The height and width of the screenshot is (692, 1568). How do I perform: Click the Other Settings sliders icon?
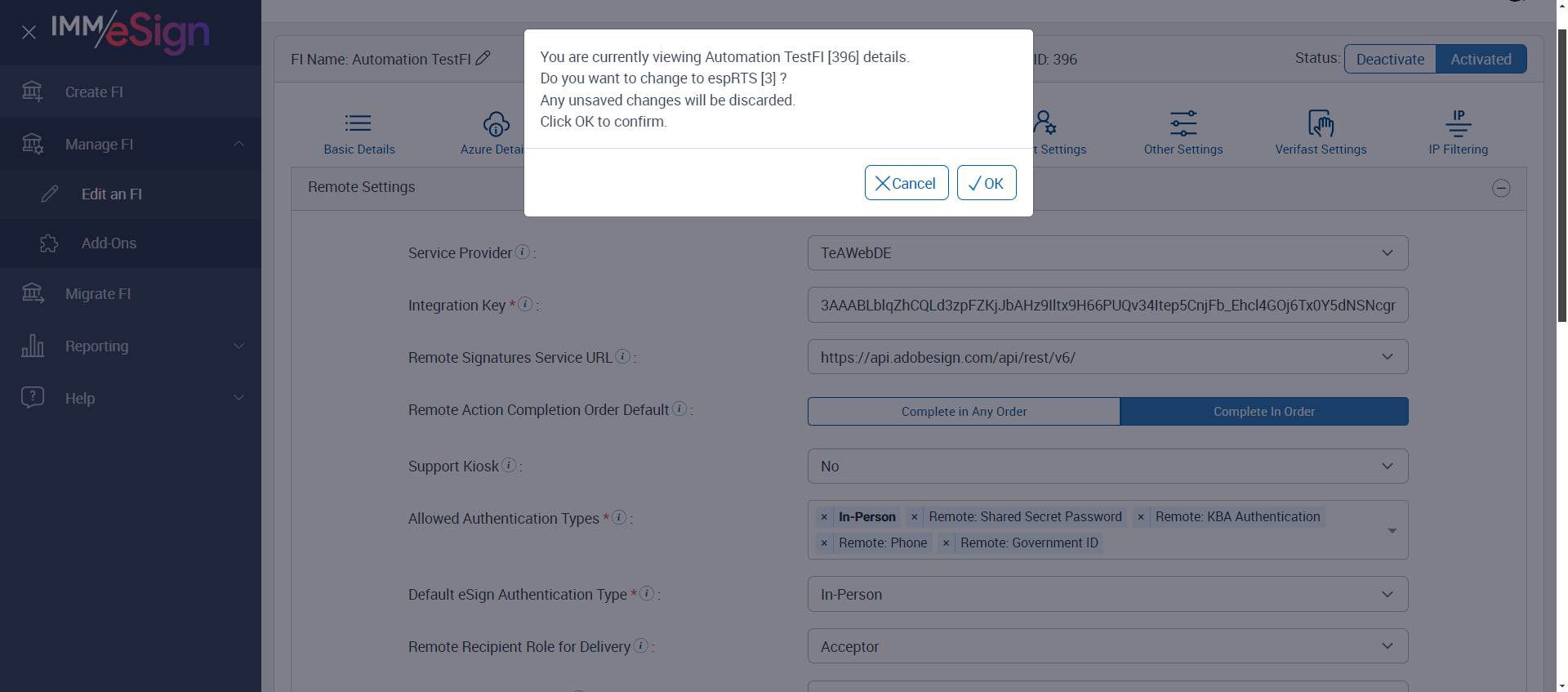pos(1183,124)
